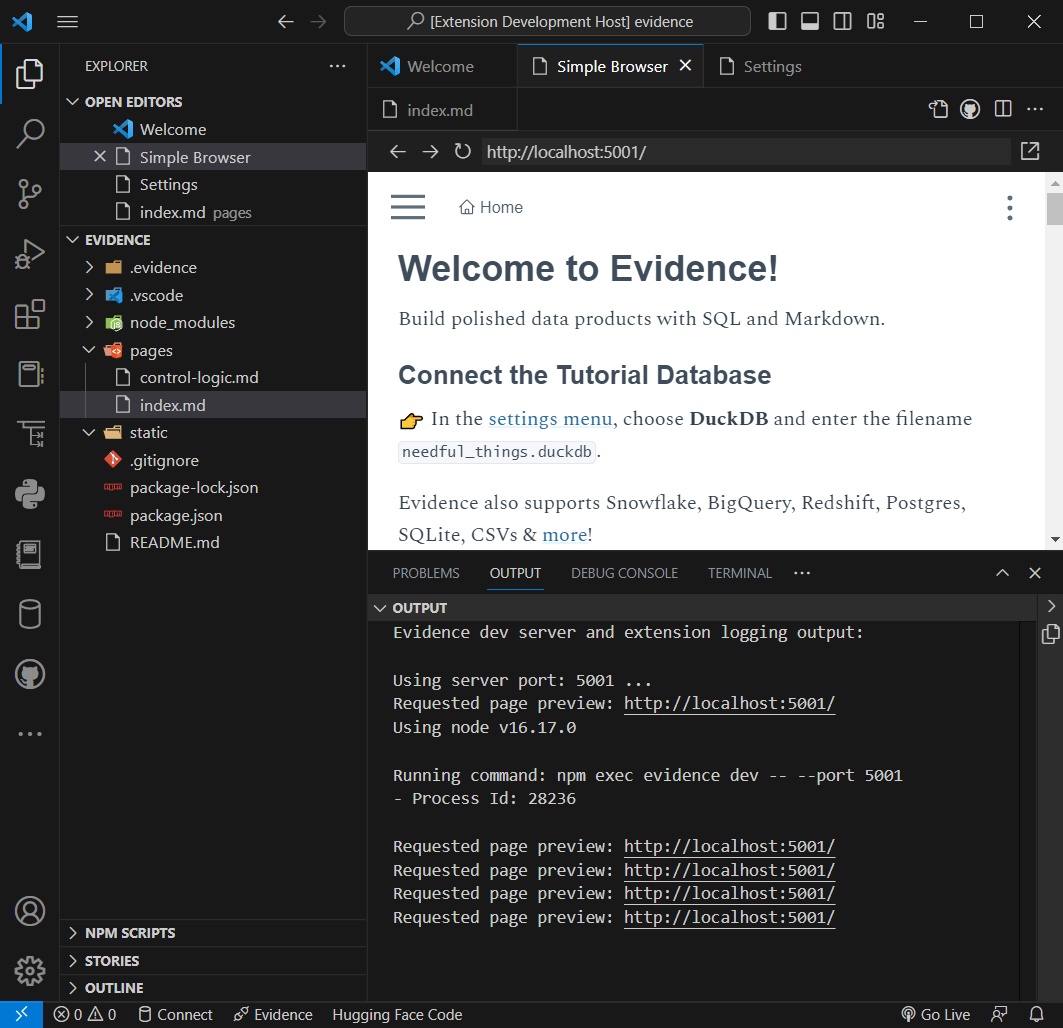Image resolution: width=1063 pixels, height=1028 pixels.
Task: Follow the http://localhost:5001/ link in OUTPUT
Action: tap(729, 703)
